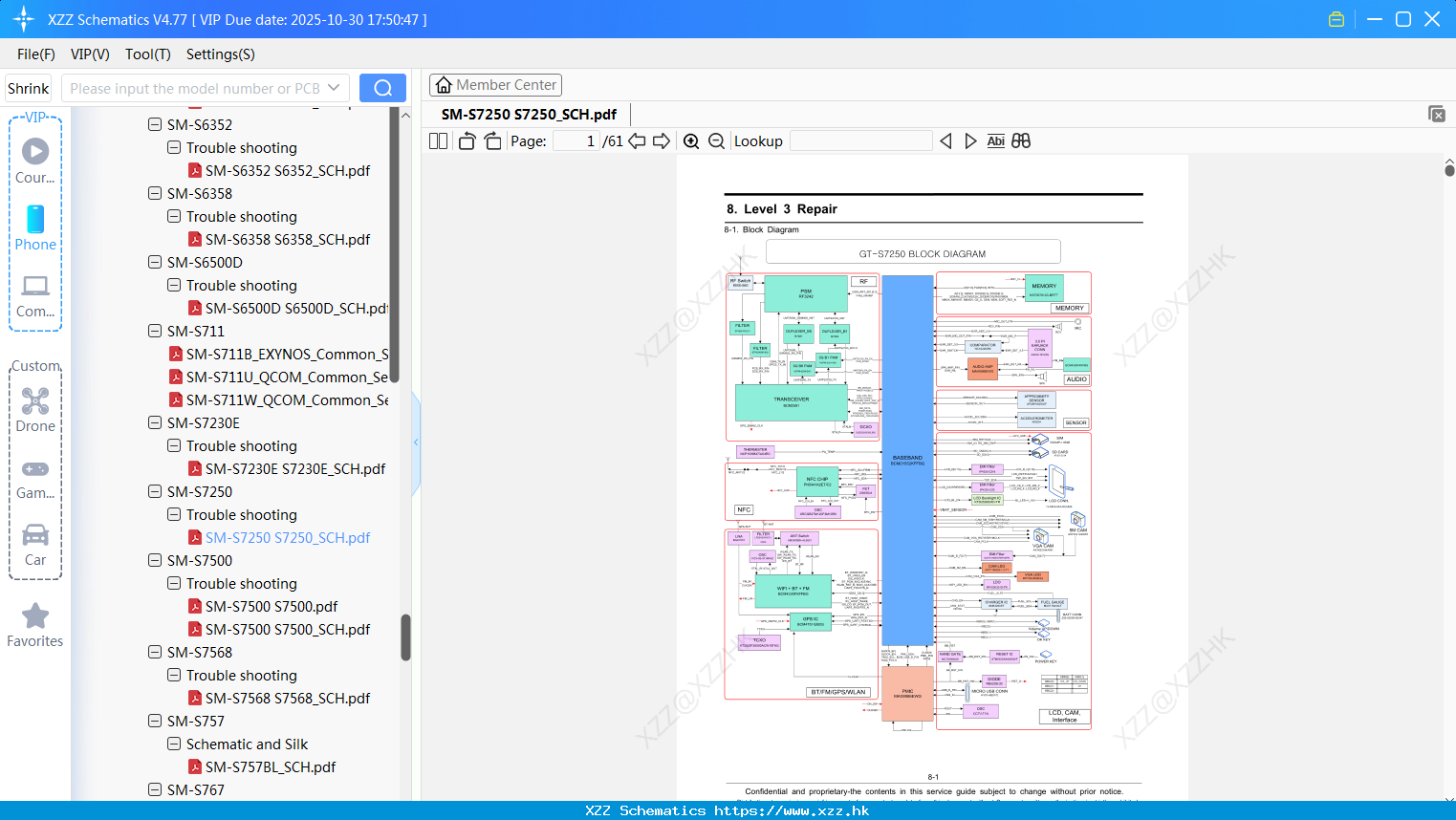Click the XZZ Schematics website link
This screenshot has width=1456, height=820.
tap(792, 810)
